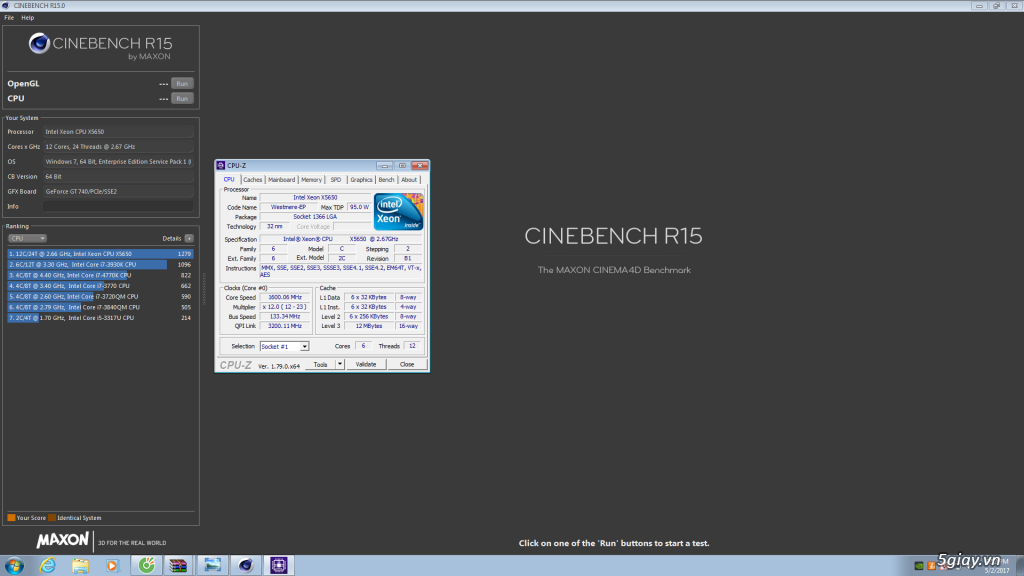Screen dimensions: 1024x576
Task: Switch to CPU-Z taskbar button
Action: (x=279, y=565)
